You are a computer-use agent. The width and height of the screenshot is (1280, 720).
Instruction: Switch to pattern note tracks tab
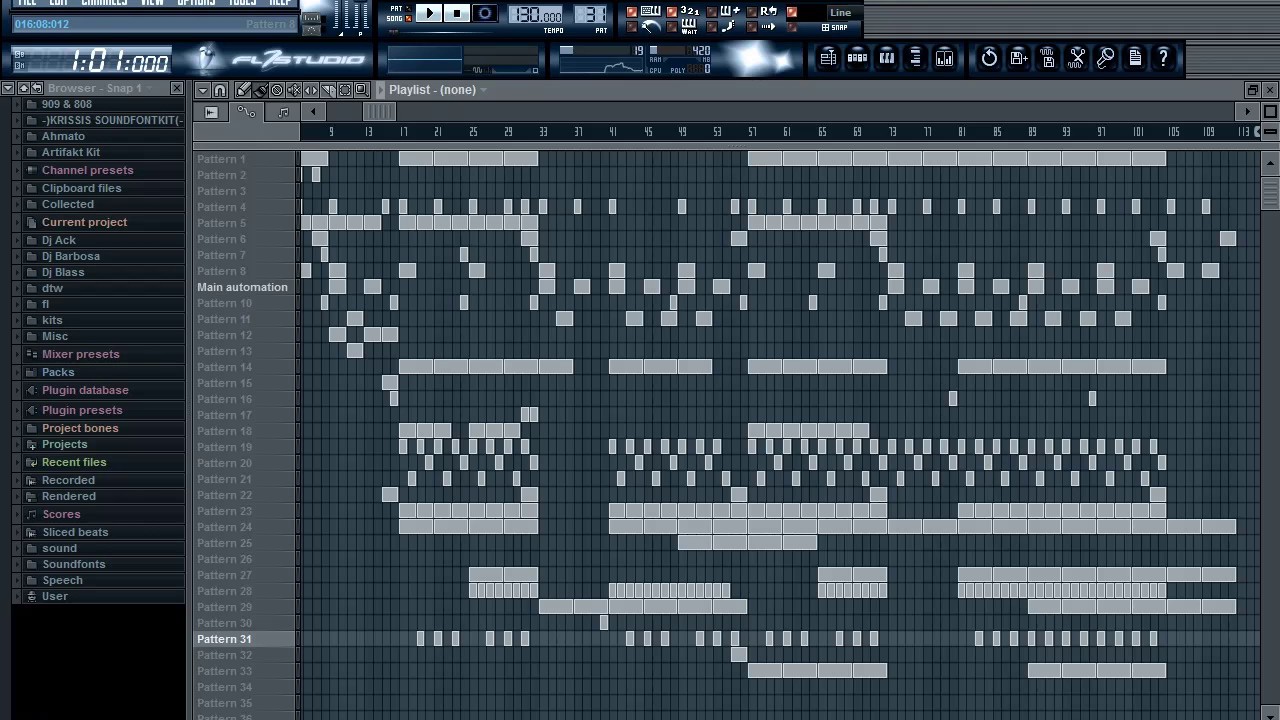[283, 112]
